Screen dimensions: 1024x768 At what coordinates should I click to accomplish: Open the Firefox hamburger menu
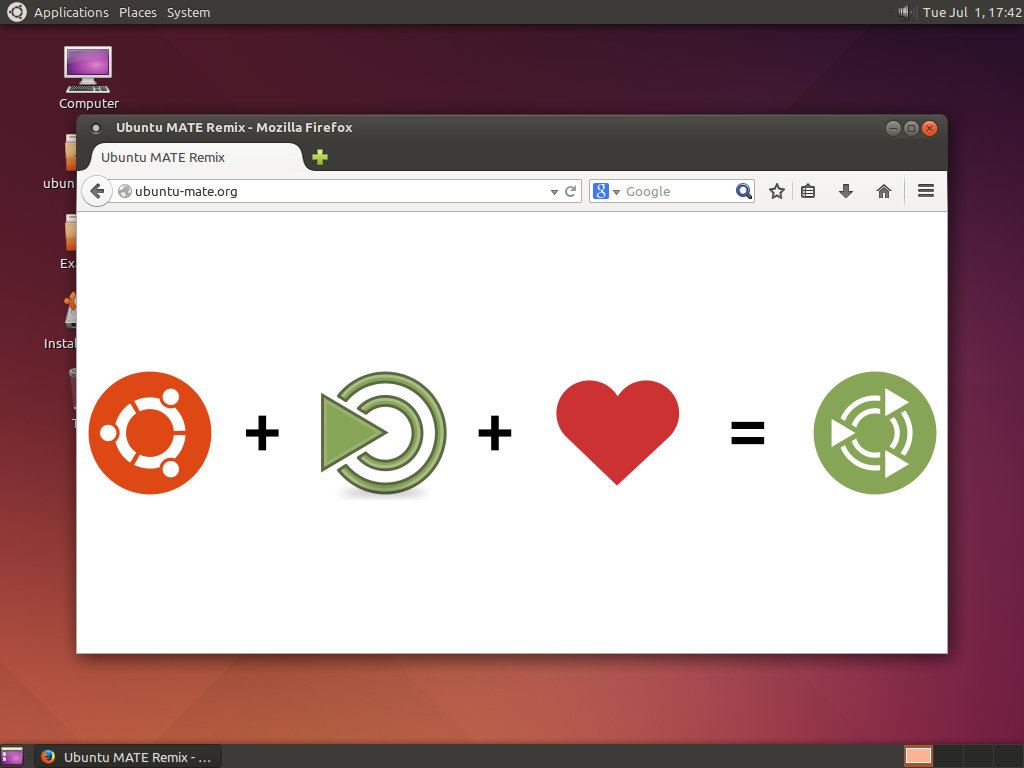[925, 191]
